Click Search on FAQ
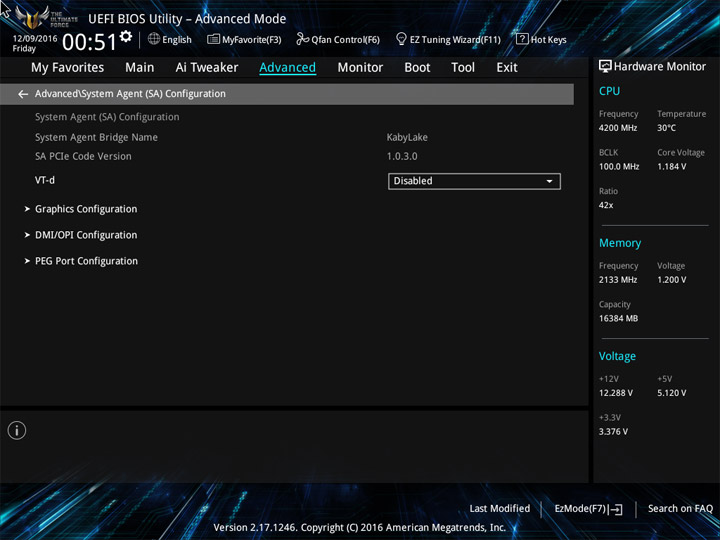This screenshot has height=540, width=720. click(680, 509)
